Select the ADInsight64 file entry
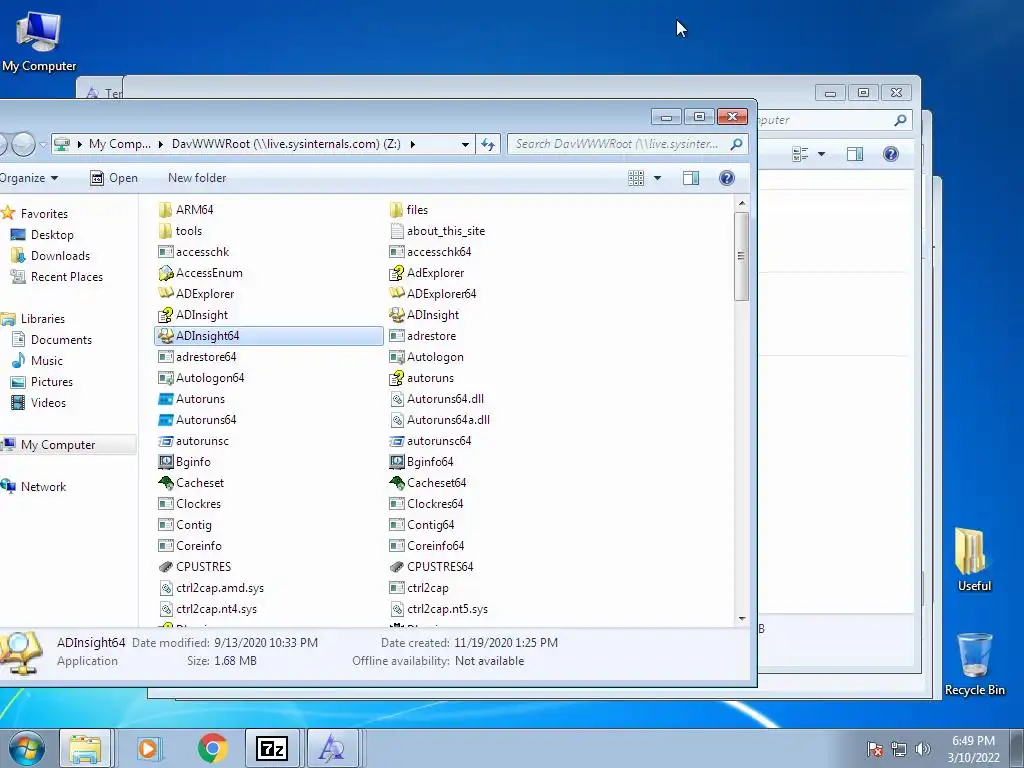The height and width of the screenshot is (768, 1024). 269,336
